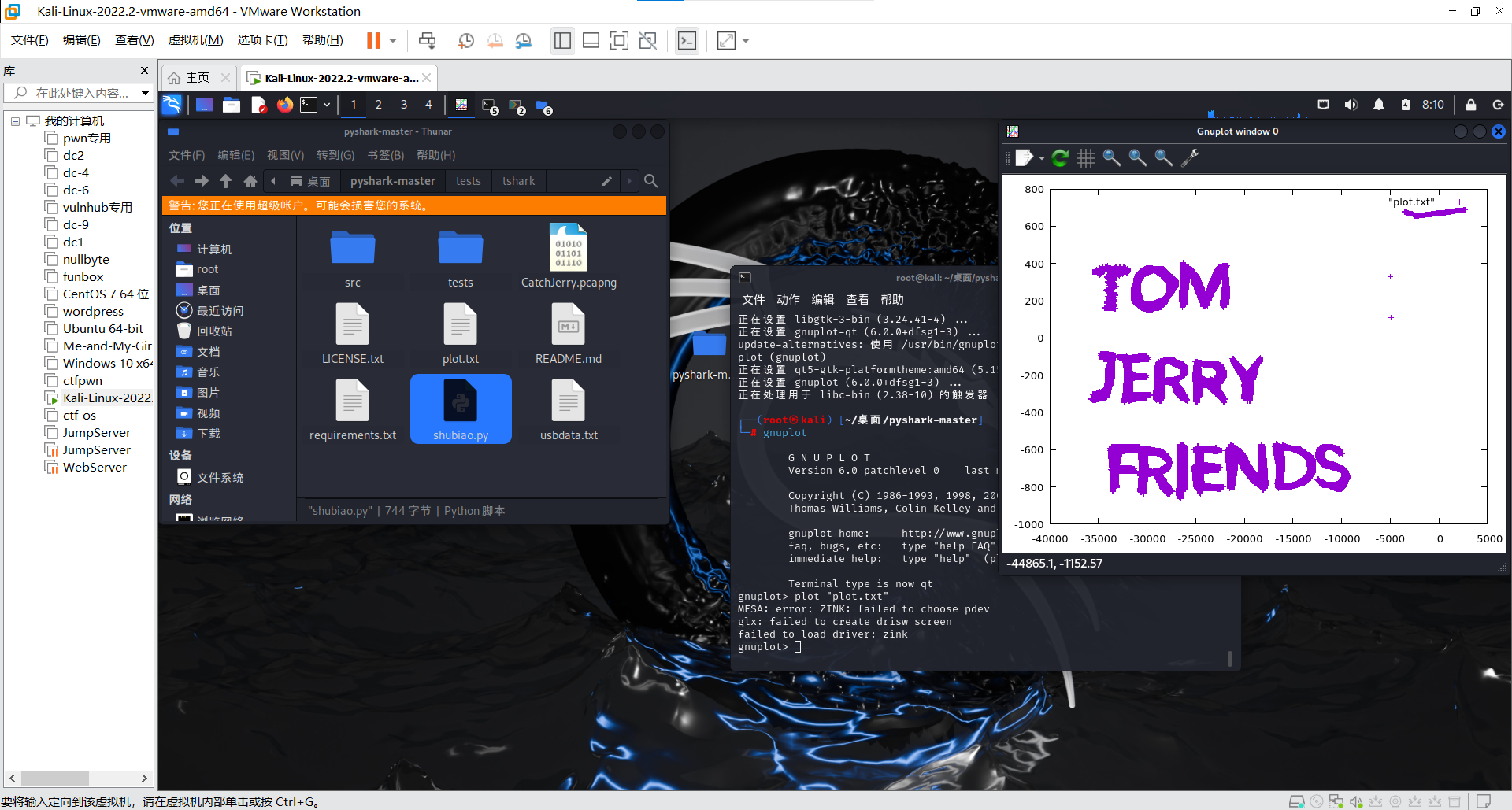Open Thunar 视图(V) menu
This screenshot has width=1512, height=810.
[x=285, y=155]
